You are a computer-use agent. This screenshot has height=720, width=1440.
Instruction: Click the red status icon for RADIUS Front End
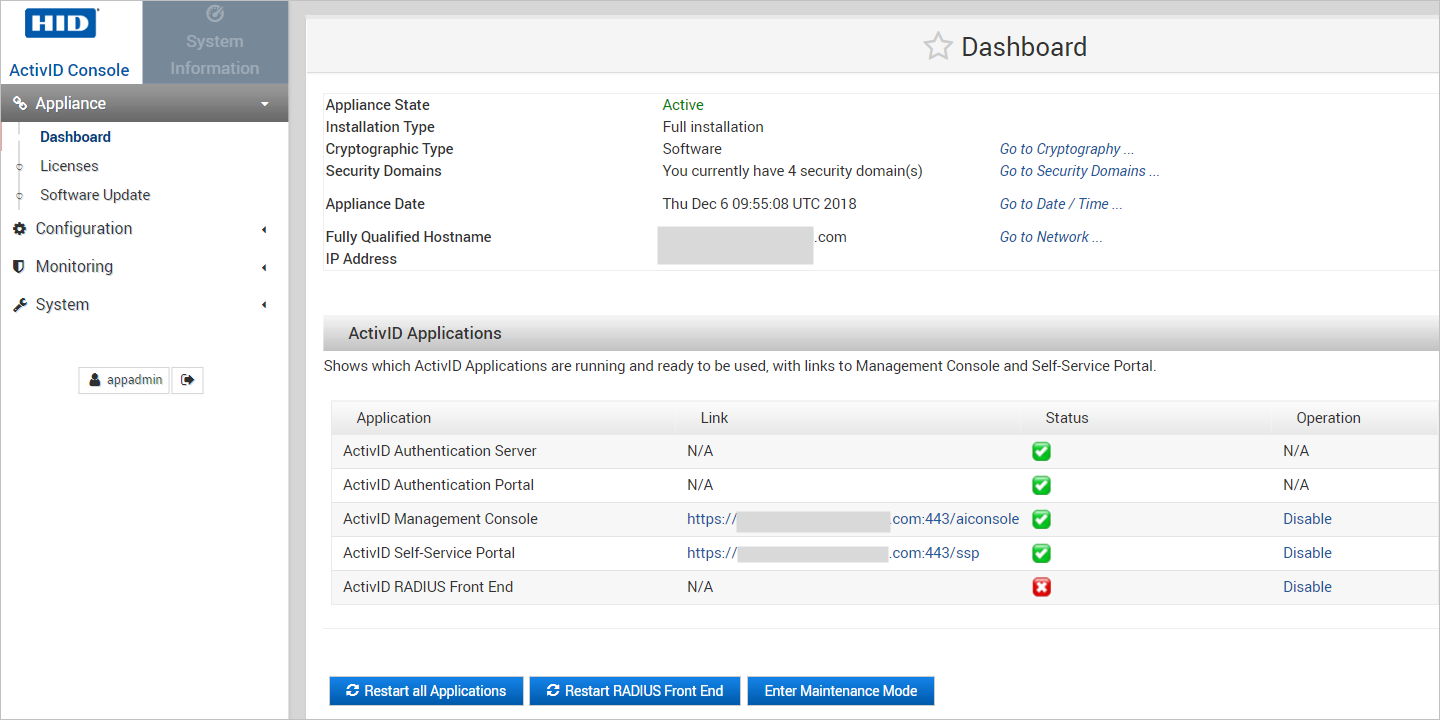tap(1041, 587)
